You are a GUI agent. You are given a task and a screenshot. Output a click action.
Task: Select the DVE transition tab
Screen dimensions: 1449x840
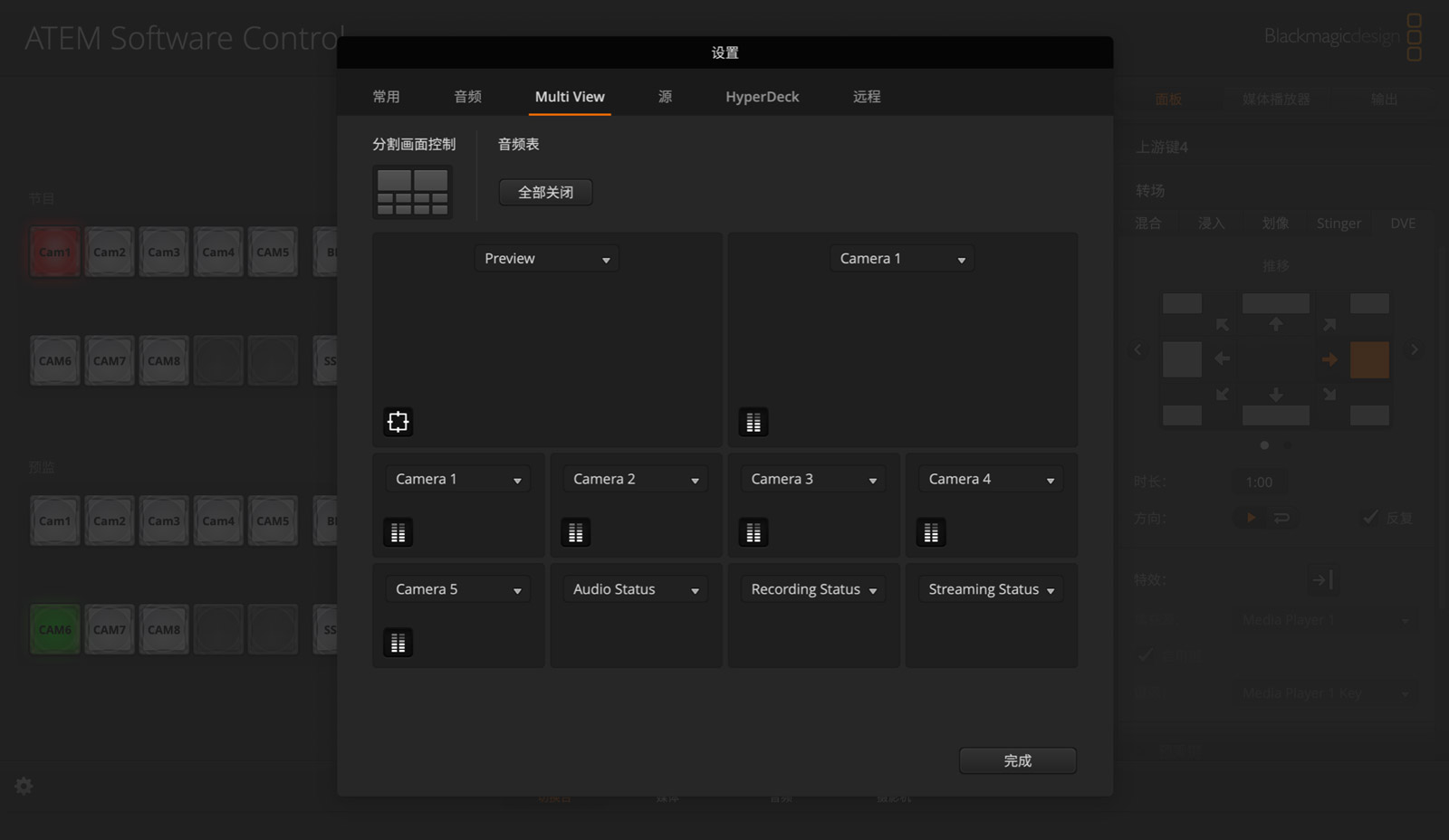(1403, 224)
